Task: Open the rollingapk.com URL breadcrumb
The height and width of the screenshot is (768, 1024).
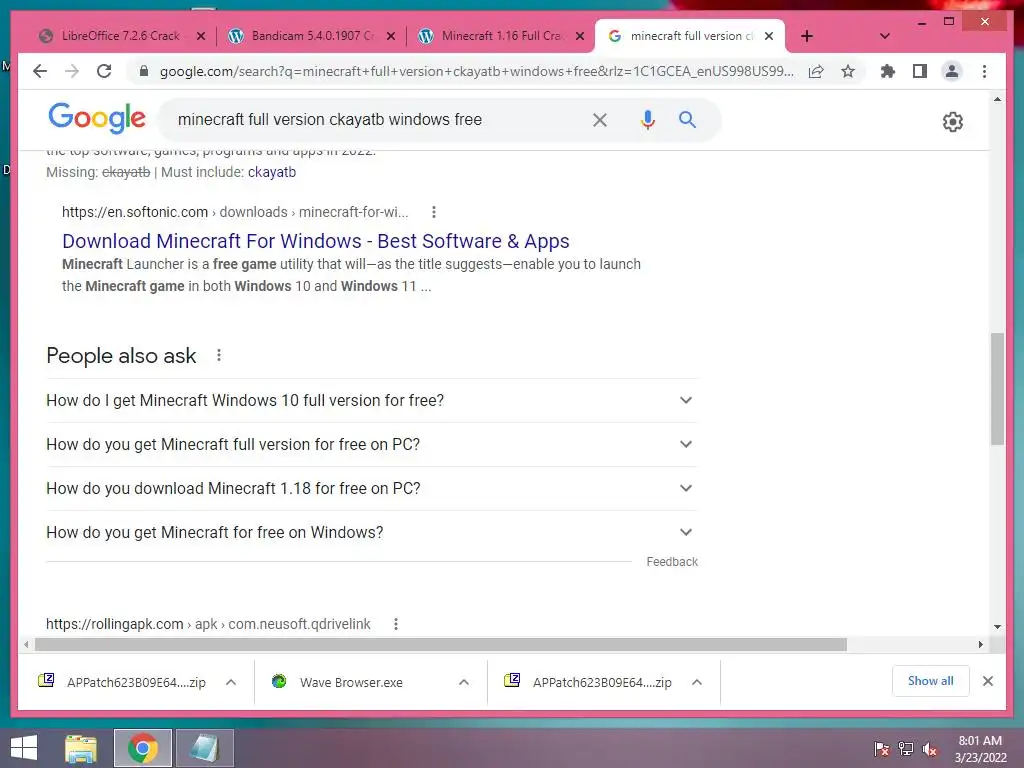Action: 208,624
